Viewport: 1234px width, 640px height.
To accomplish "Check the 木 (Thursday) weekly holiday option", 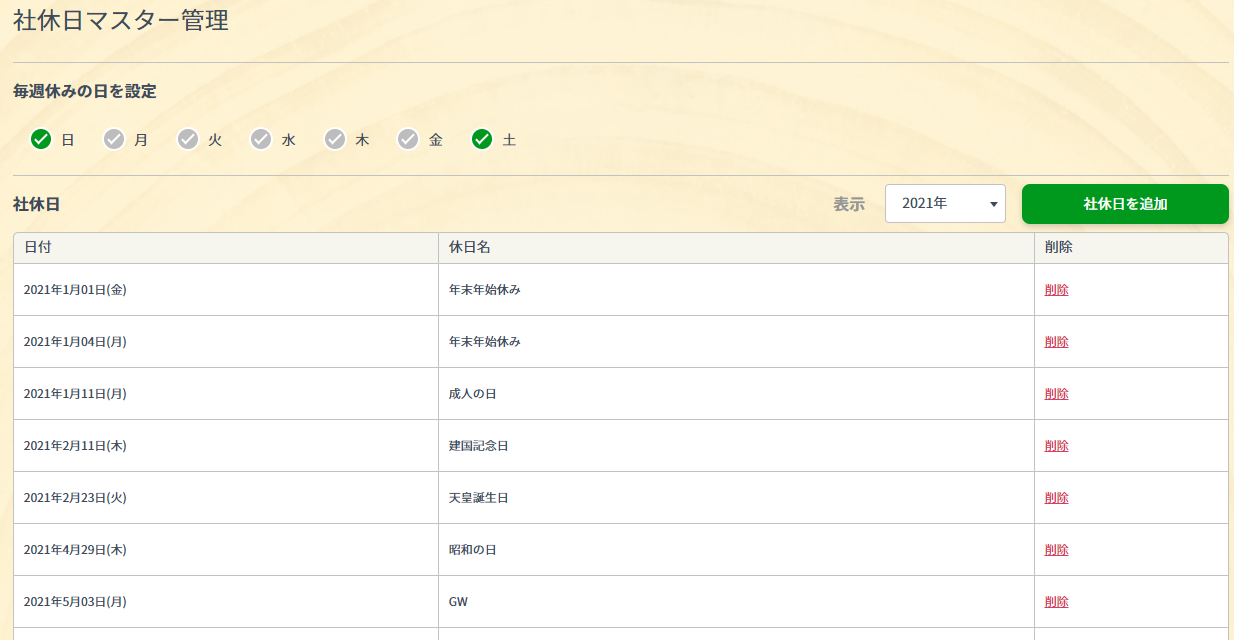I will pyautogui.click(x=335, y=139).
